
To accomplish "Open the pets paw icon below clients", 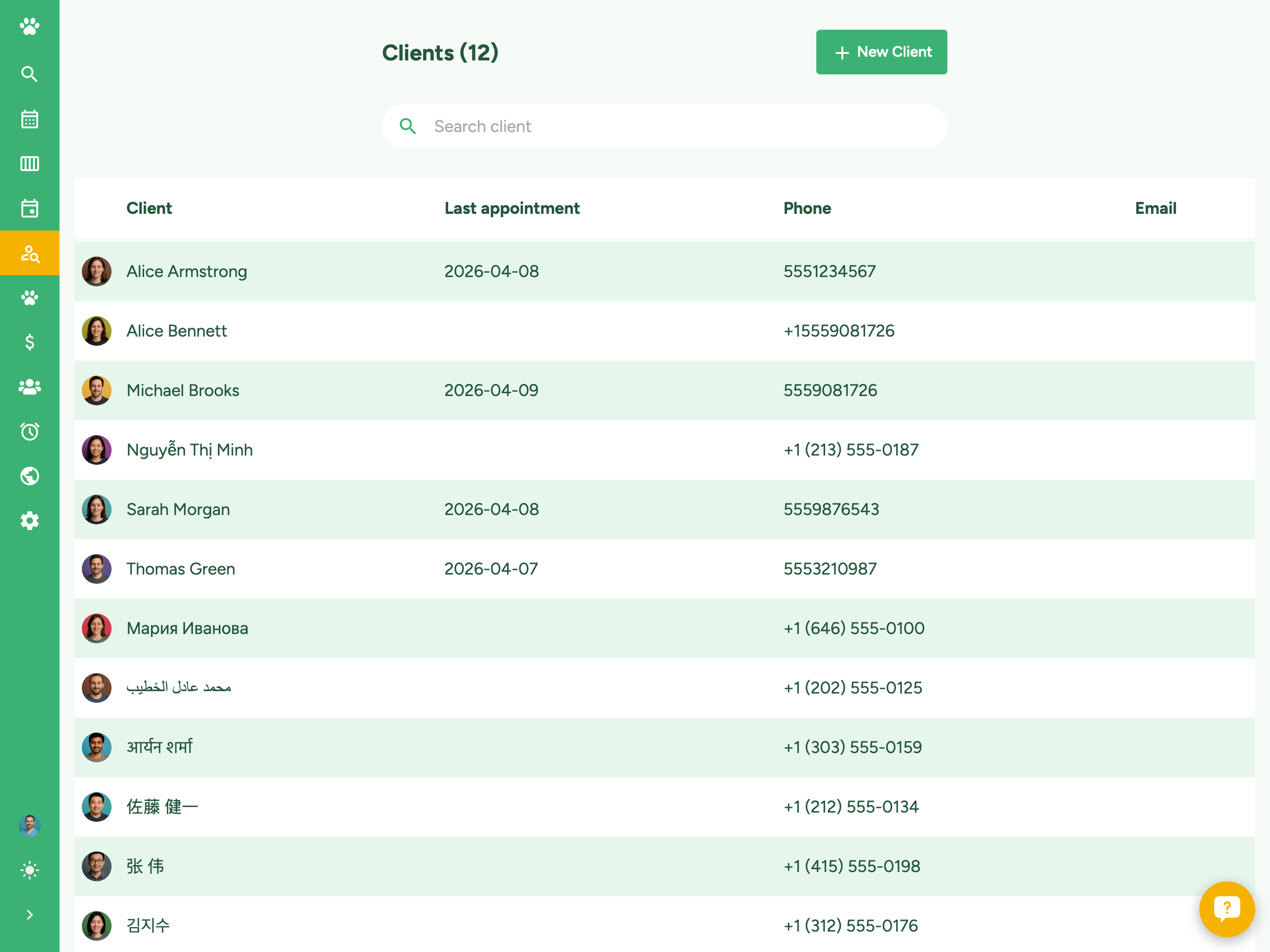I will (29, 297).
